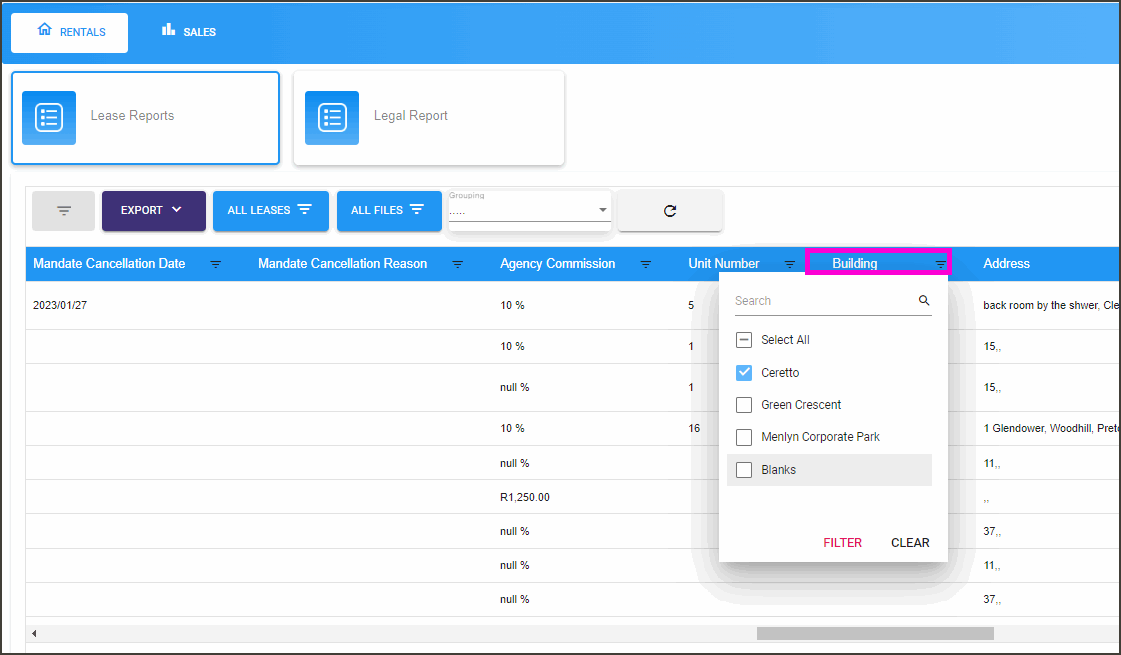The image size is (1121, 655).
Task: Refresh the report grid with the reload icon
Action: tap(670, 210)
